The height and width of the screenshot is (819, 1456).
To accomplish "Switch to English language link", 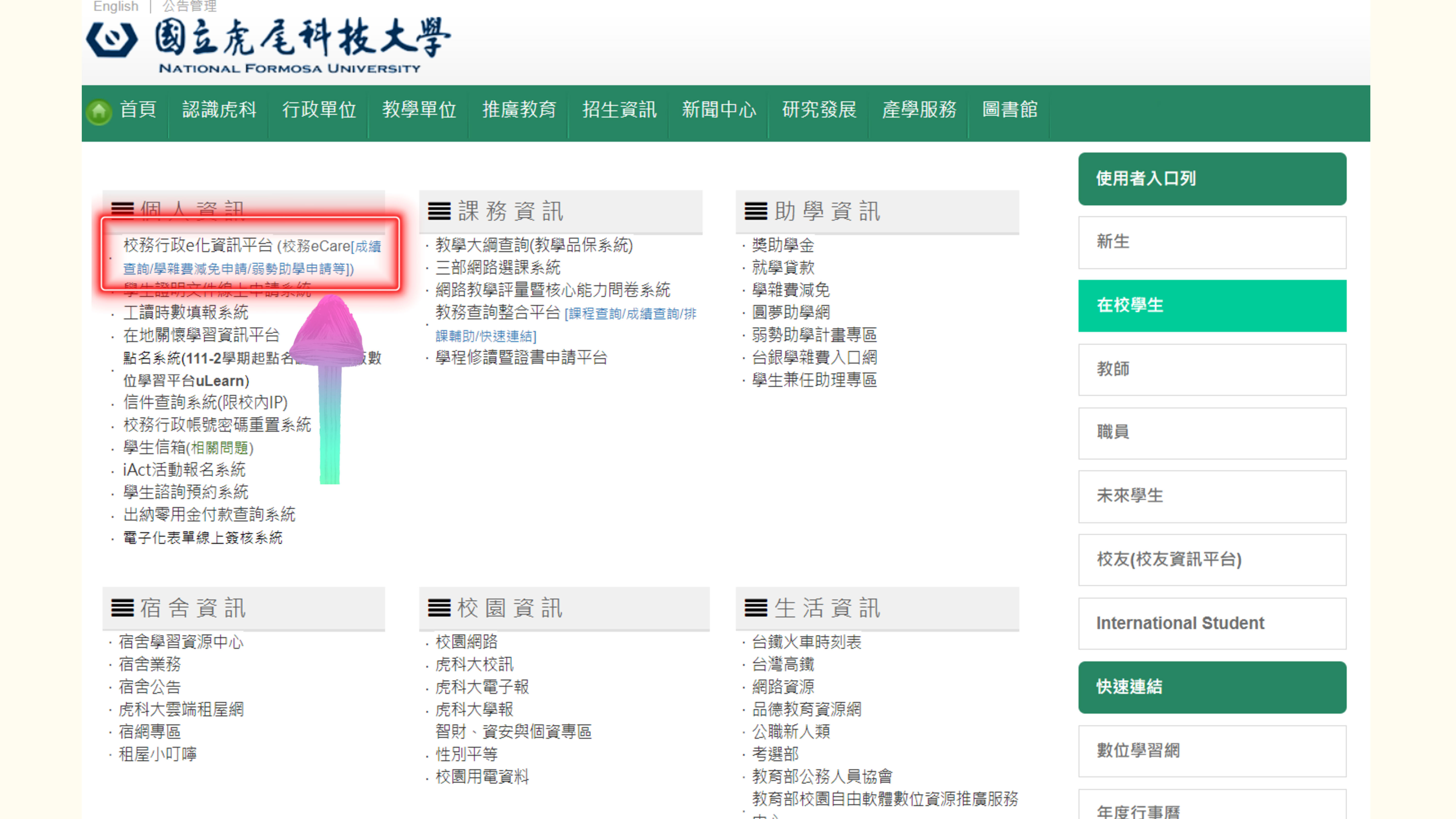I will pyautogui.click(x=115, y=6).
